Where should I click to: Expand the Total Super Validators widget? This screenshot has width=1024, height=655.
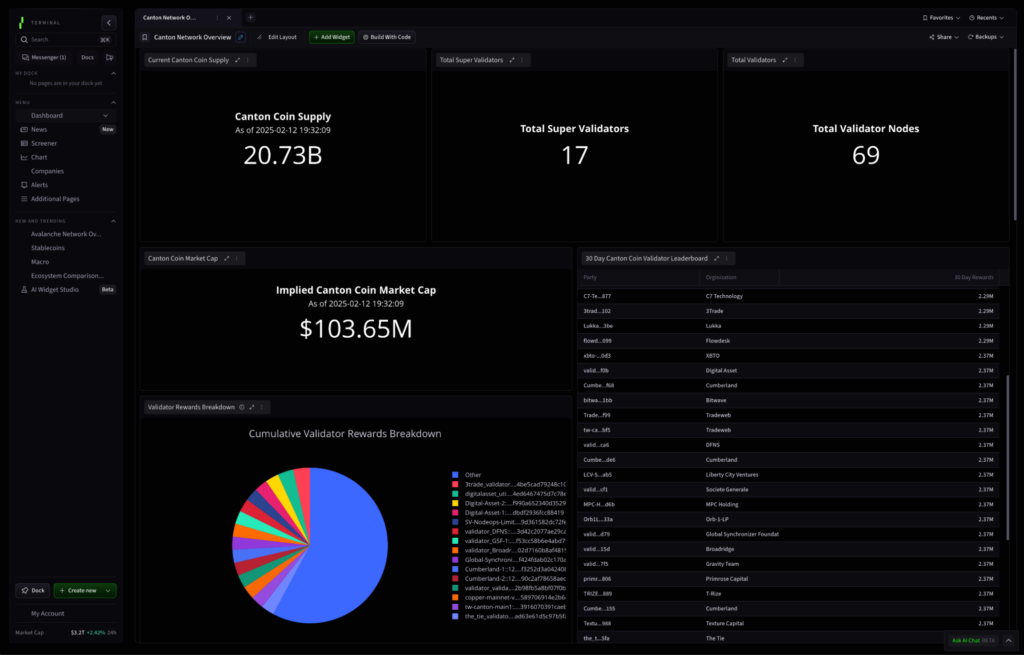click(x=512, y=60)
